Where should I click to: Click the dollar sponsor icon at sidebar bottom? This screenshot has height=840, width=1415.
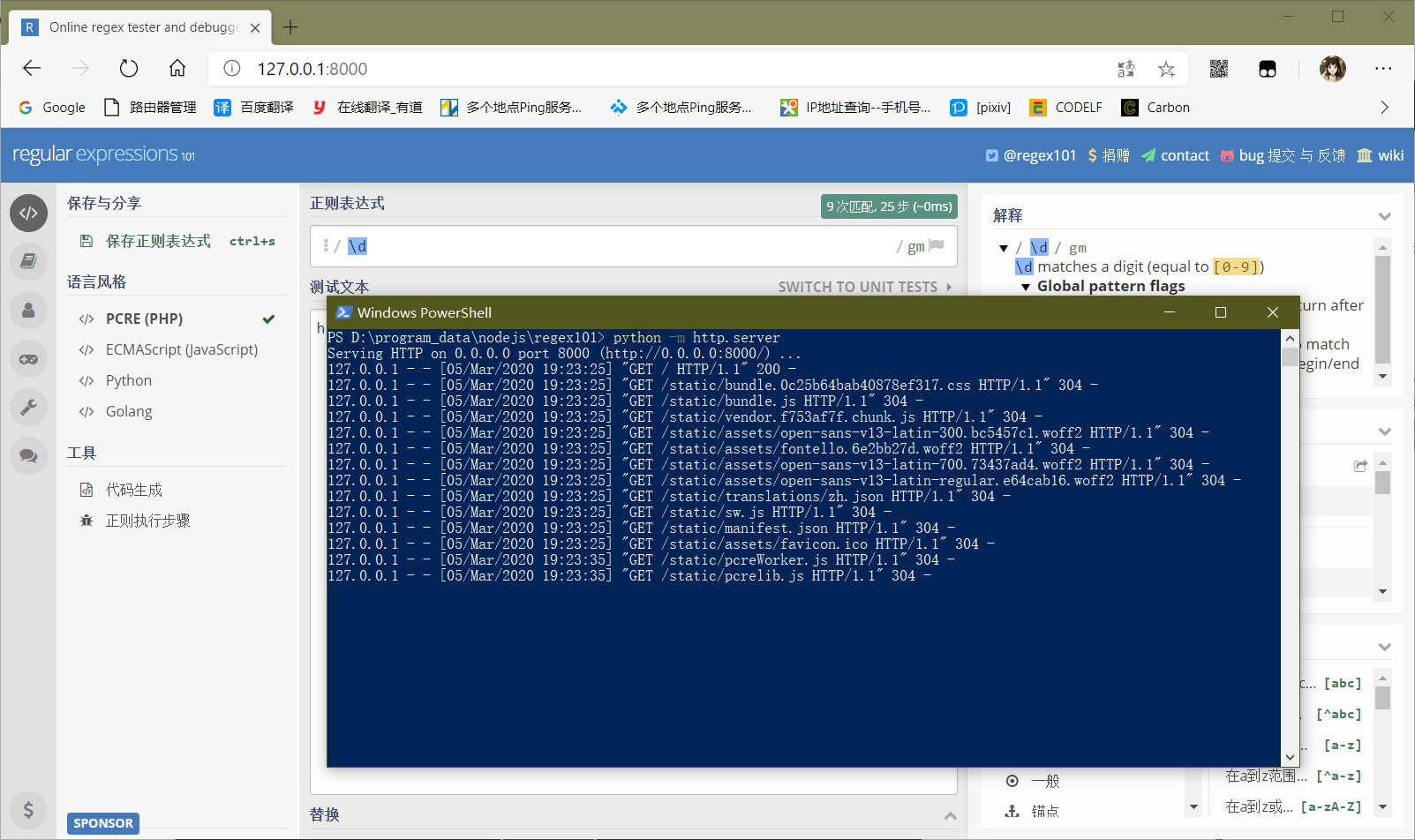tap(28, 810)
